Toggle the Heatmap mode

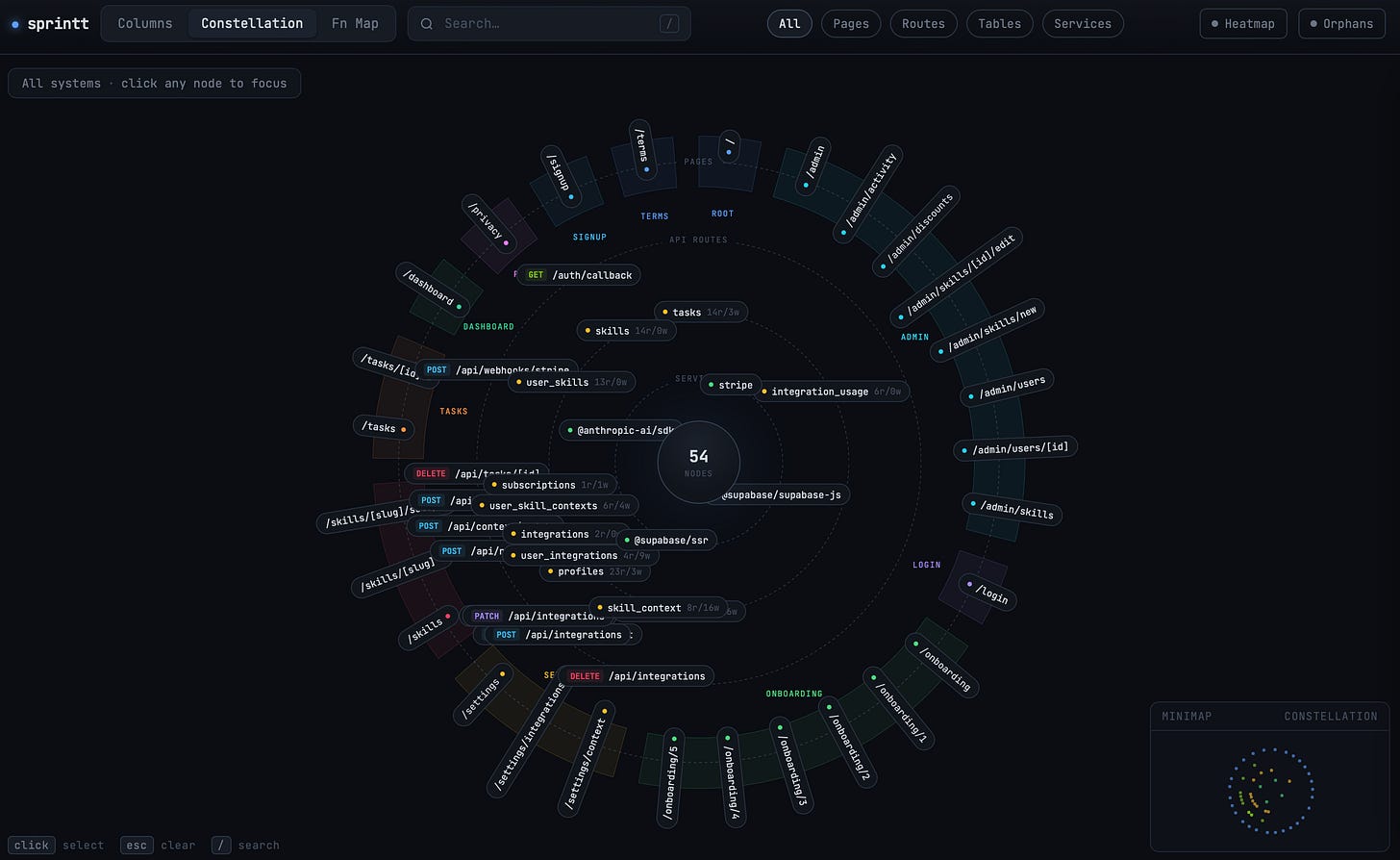(x=1243, y=23)
